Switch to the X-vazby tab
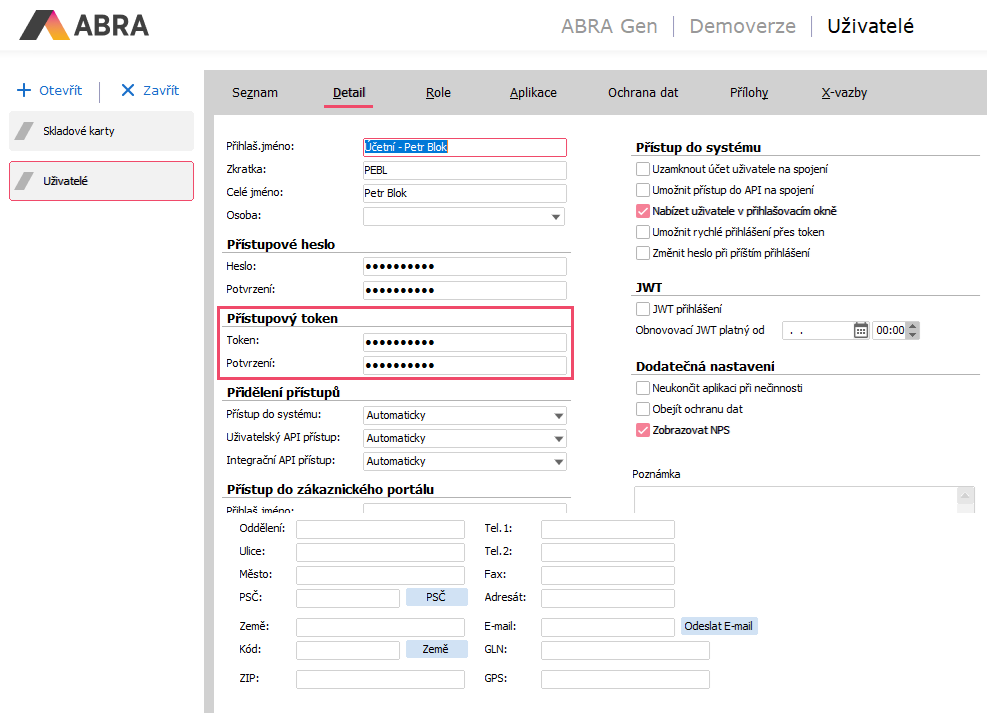This screenshot has width=987, height=713. [844, 93]
